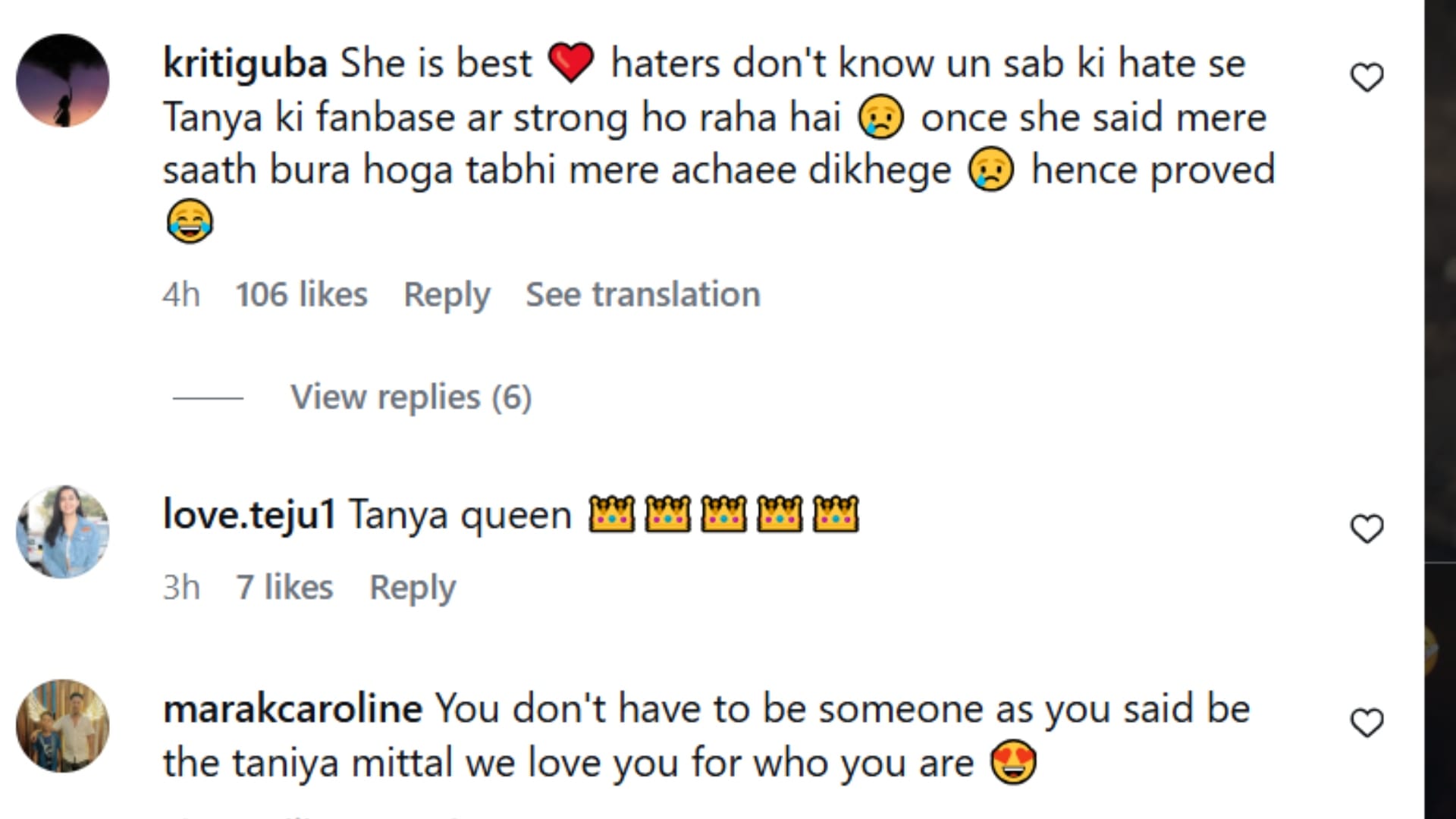
Task: Go to the marakcaroline username link
Action: pos(293,709)
